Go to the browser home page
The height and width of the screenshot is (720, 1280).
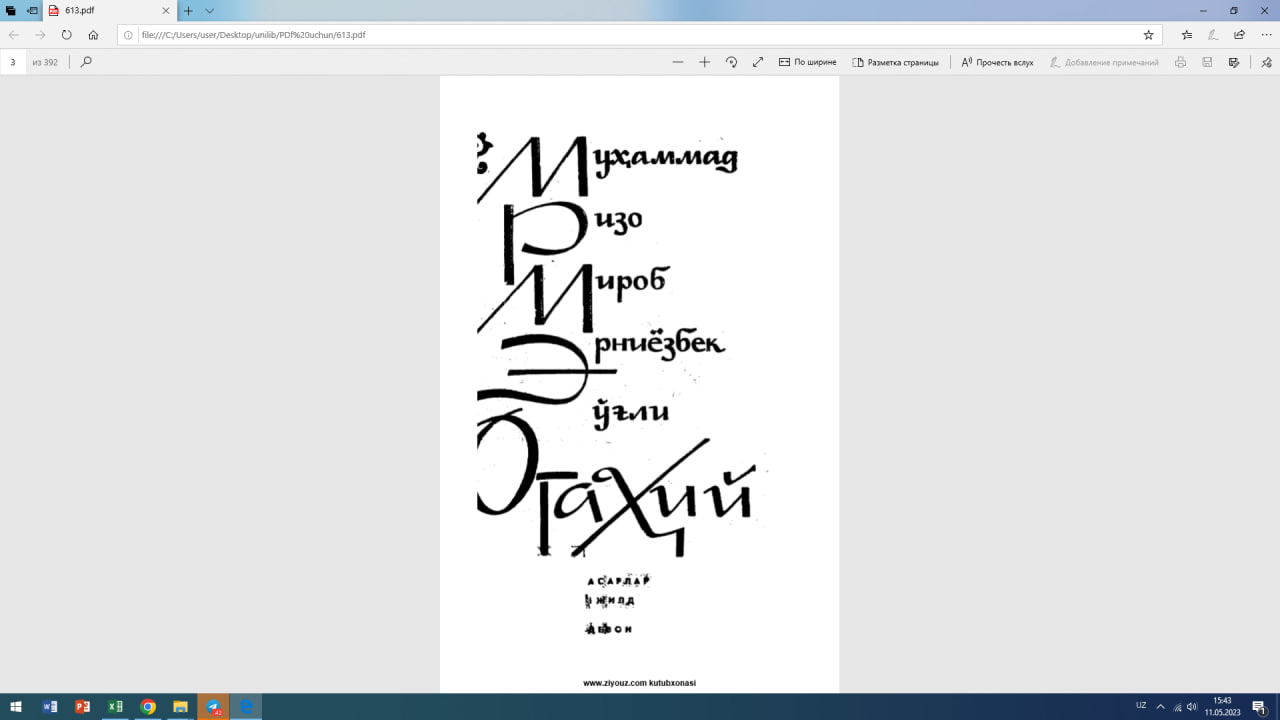93,35
